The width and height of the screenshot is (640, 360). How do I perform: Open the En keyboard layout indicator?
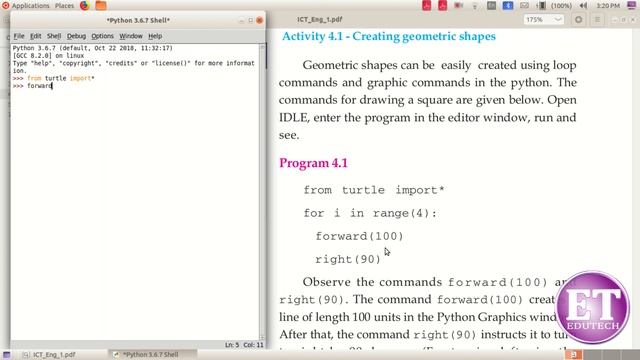click(x=491, y=6)
